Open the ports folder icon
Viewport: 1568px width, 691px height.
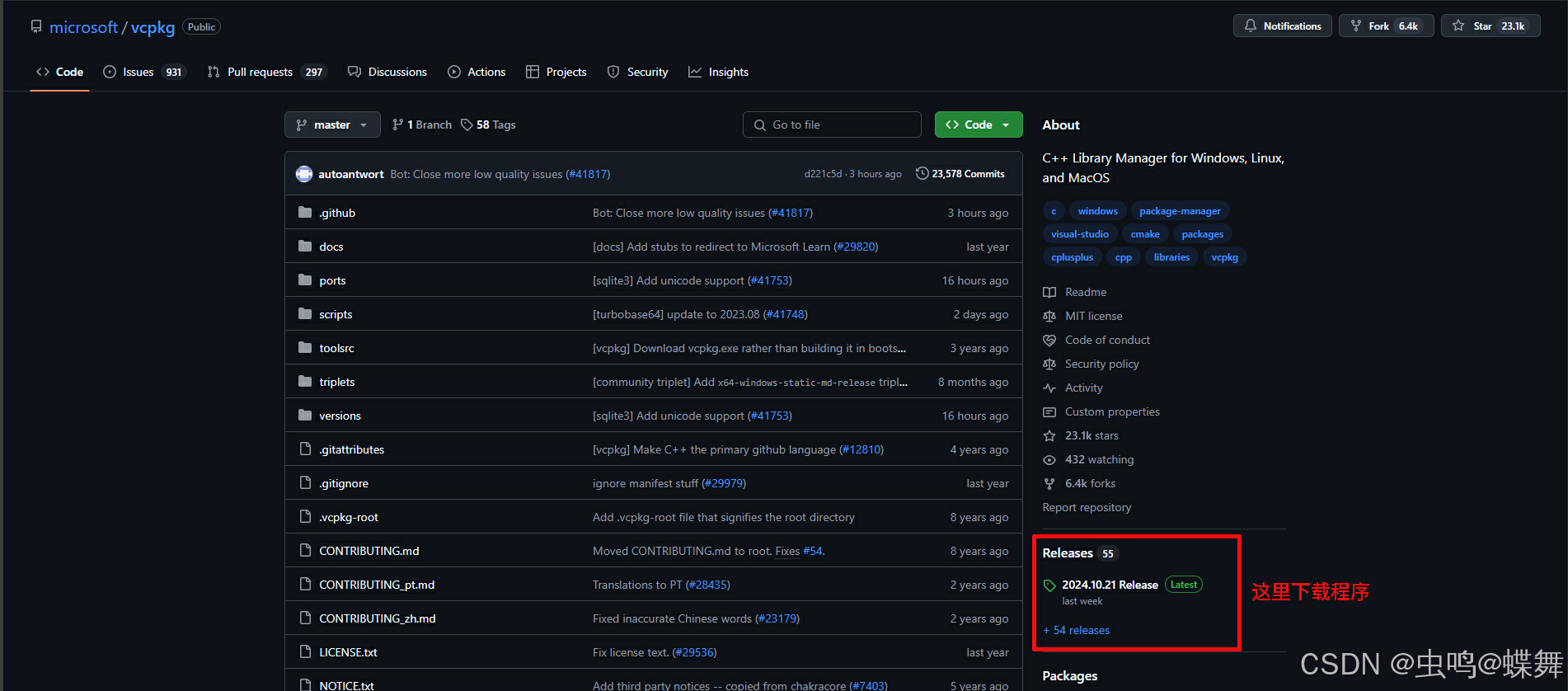[305, 280]
